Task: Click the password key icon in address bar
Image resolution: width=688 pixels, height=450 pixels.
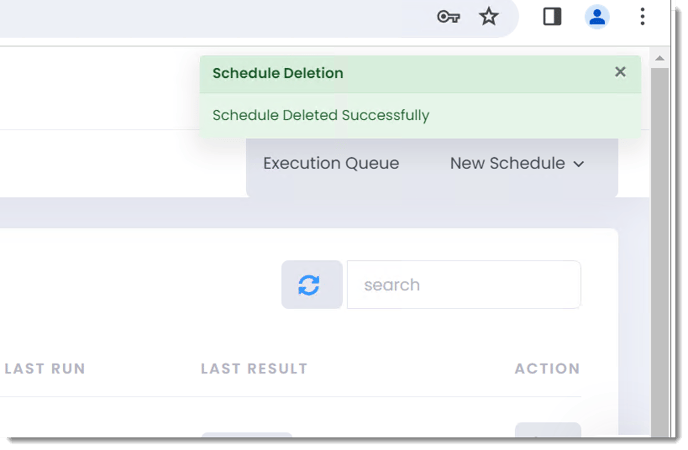Action: (448, 17)
